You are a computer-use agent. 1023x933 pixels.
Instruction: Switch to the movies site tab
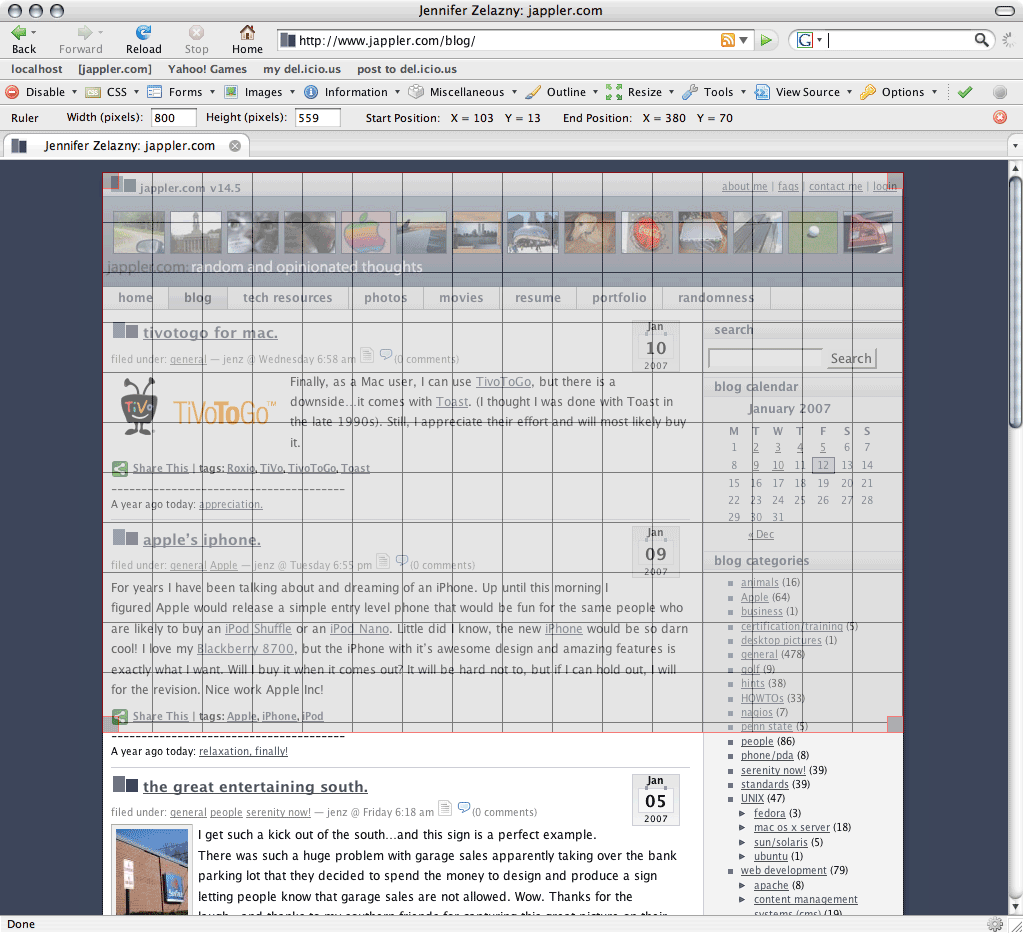click(461, 298)
